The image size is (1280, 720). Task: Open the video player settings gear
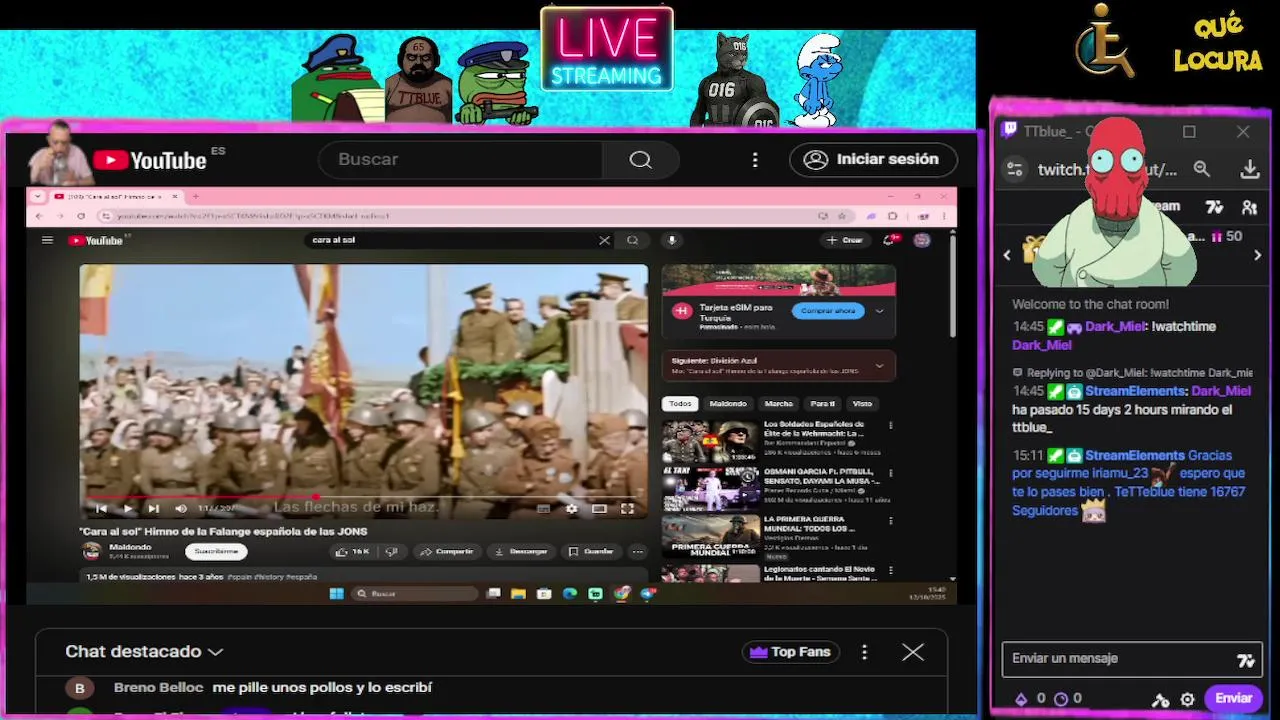tap(571, 509)
